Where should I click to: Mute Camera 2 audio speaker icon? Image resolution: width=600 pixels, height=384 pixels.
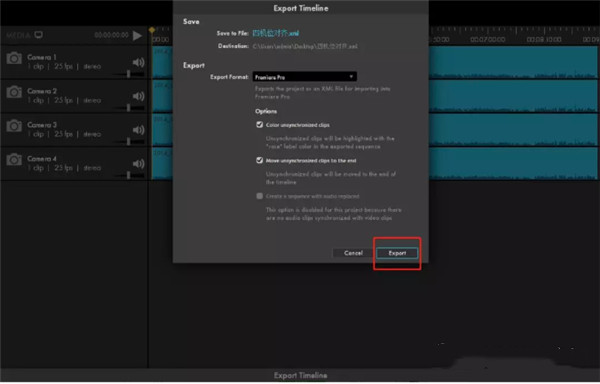pos(138,96)
